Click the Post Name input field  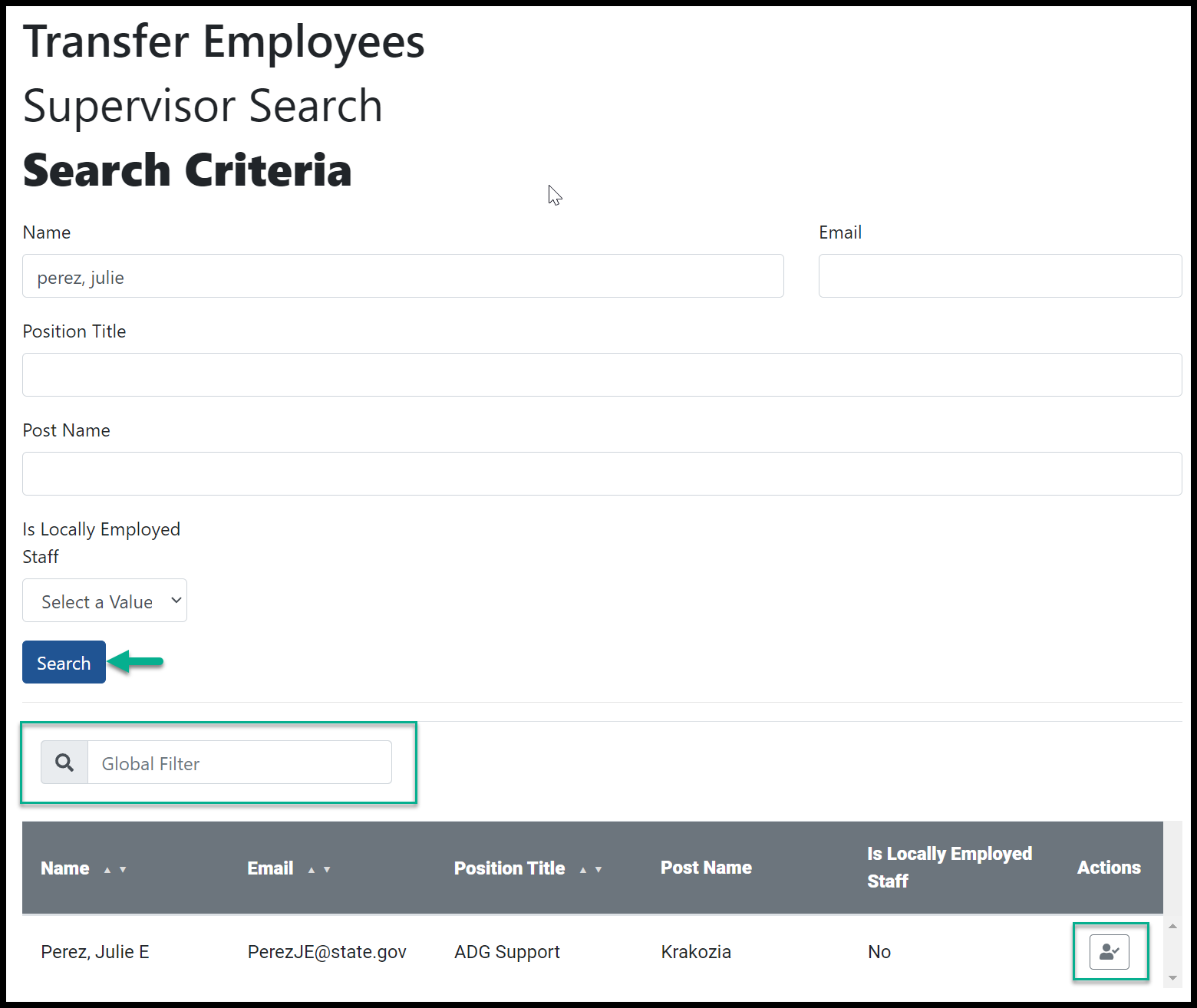tap(602, 474)
